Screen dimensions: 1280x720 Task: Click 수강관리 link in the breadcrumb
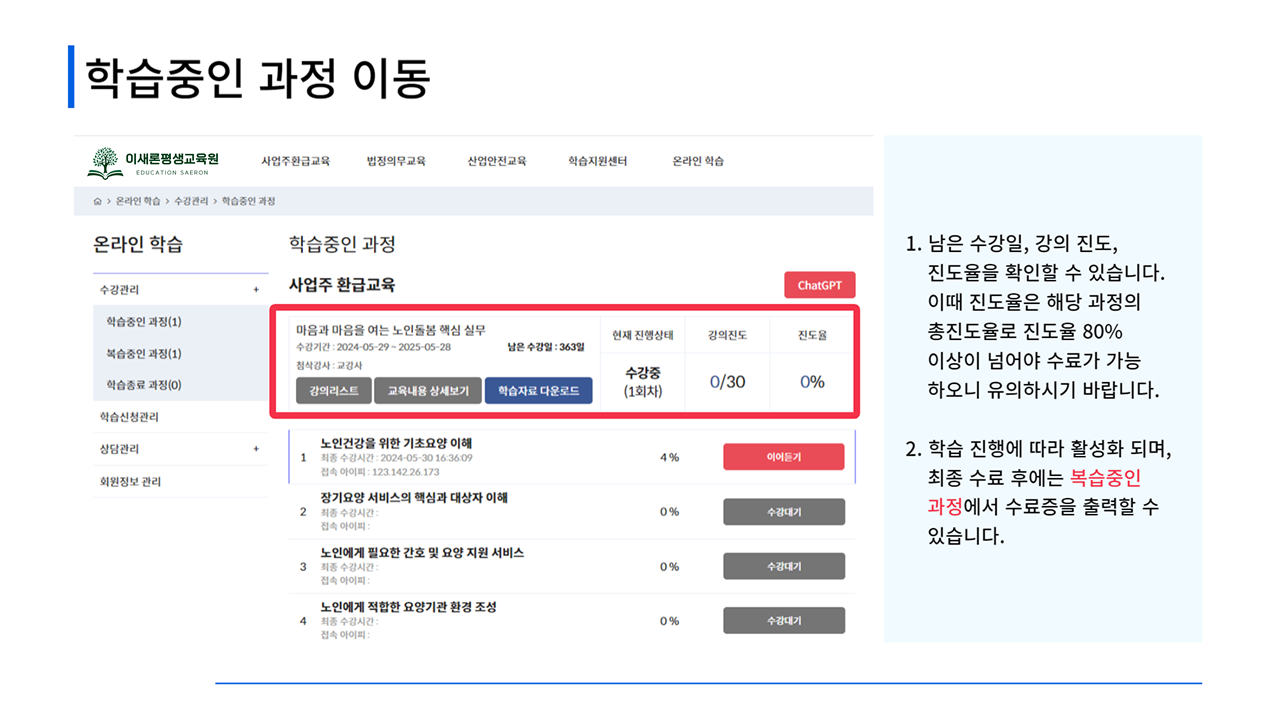(191, 201)
